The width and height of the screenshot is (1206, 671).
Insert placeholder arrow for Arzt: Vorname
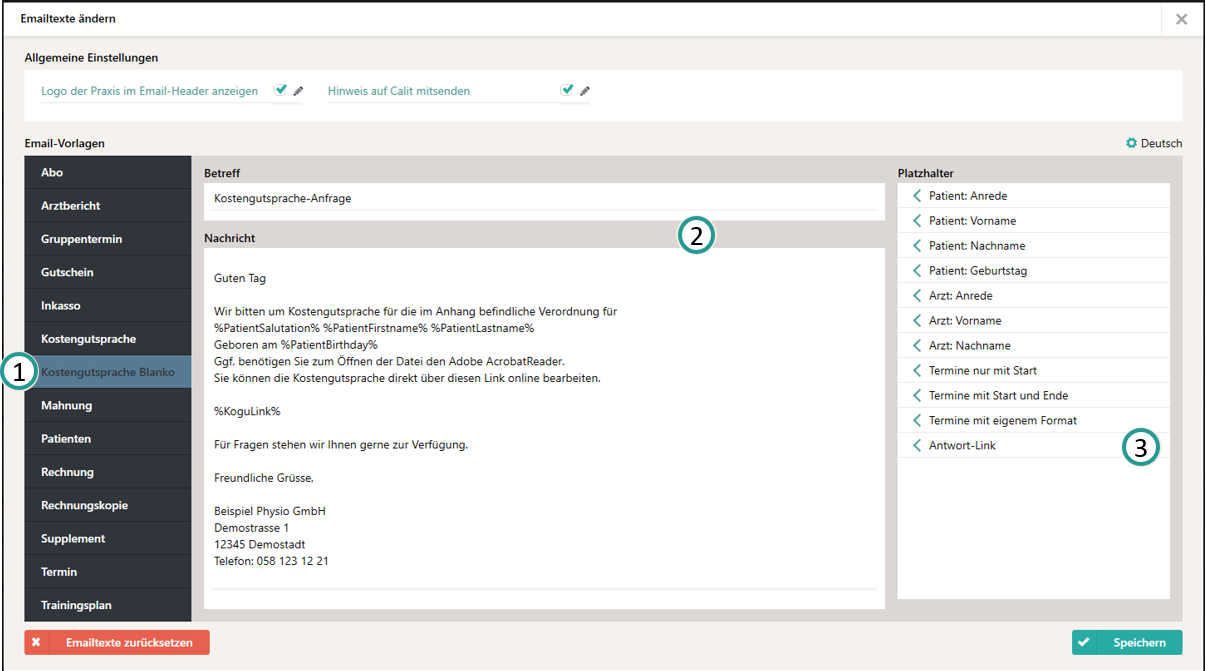917,321
